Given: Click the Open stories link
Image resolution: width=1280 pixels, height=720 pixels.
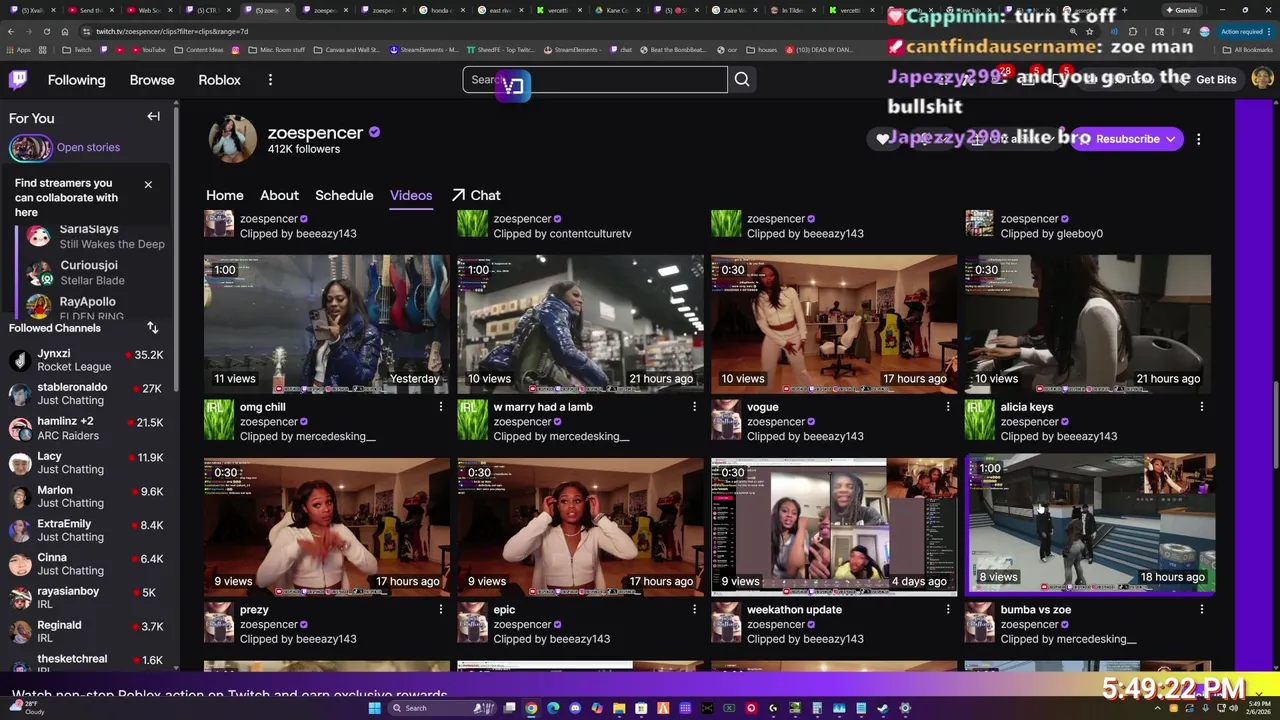Looking at the screenshot, I should tap(88, 147).
